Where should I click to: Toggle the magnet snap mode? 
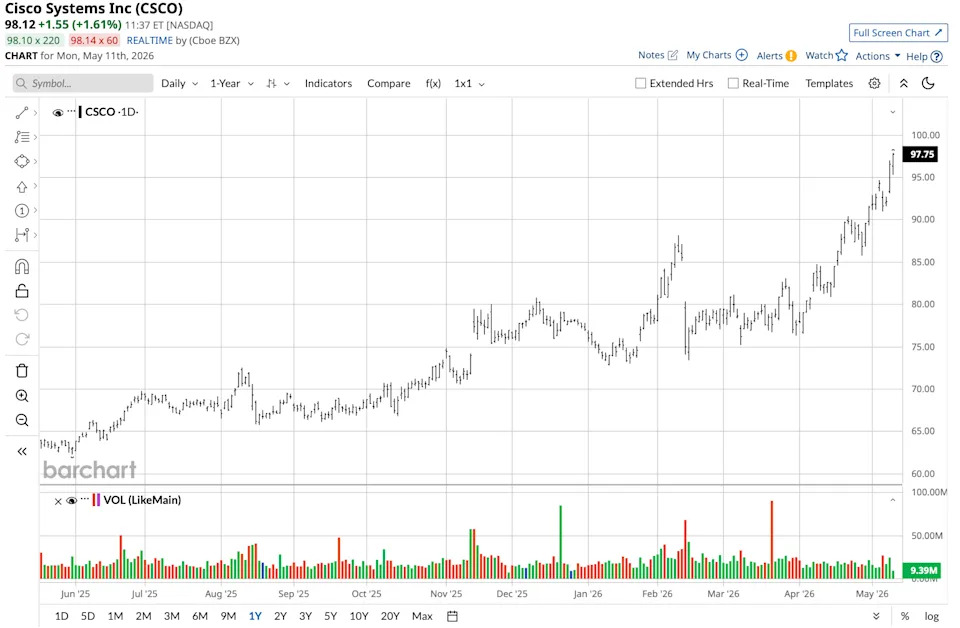22,266
